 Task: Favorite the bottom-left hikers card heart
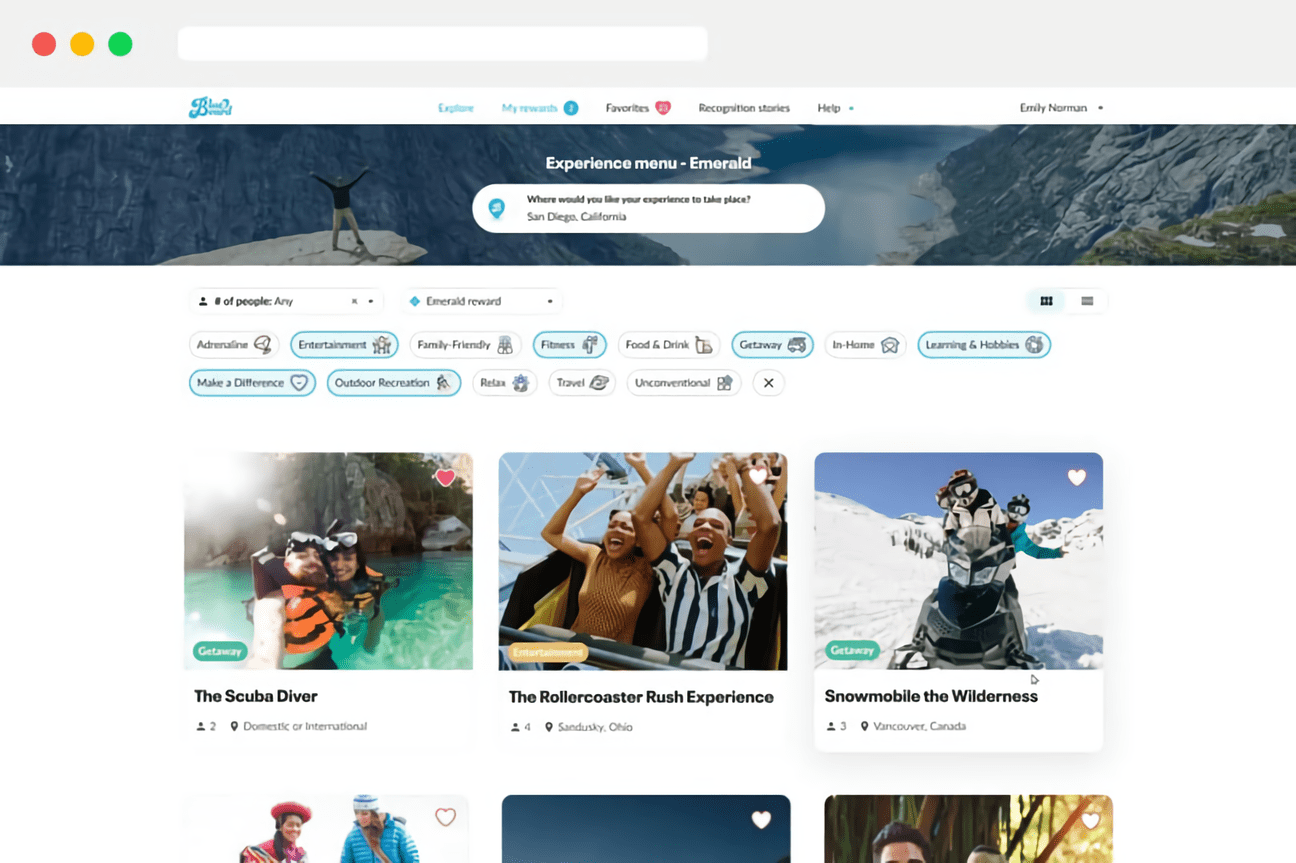(445, 817)
